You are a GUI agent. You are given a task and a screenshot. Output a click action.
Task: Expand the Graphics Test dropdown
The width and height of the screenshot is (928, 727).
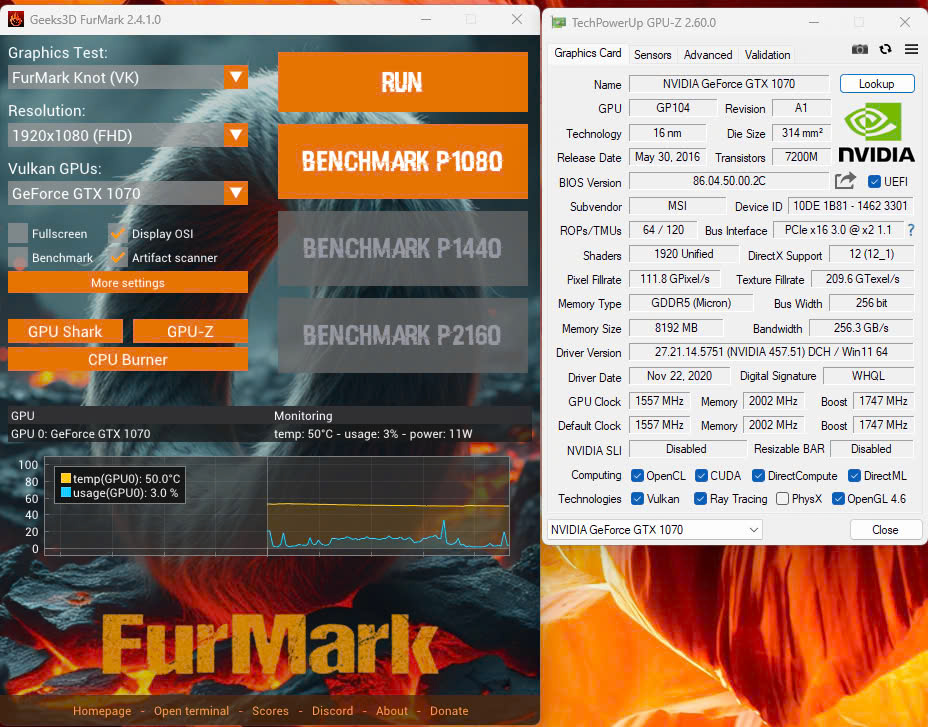[x=235, y=77]
